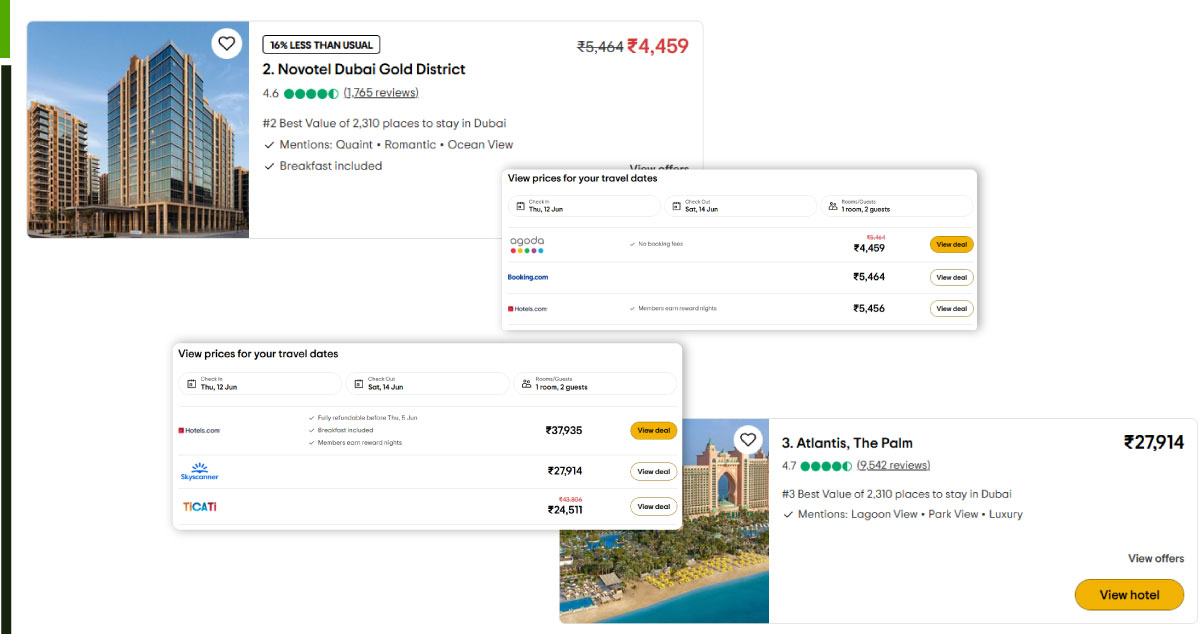Open the Check Out selector showing Sat, 14 Jun
The height and width of the screenshot is (634, 1202).
(x=741, y=206)
